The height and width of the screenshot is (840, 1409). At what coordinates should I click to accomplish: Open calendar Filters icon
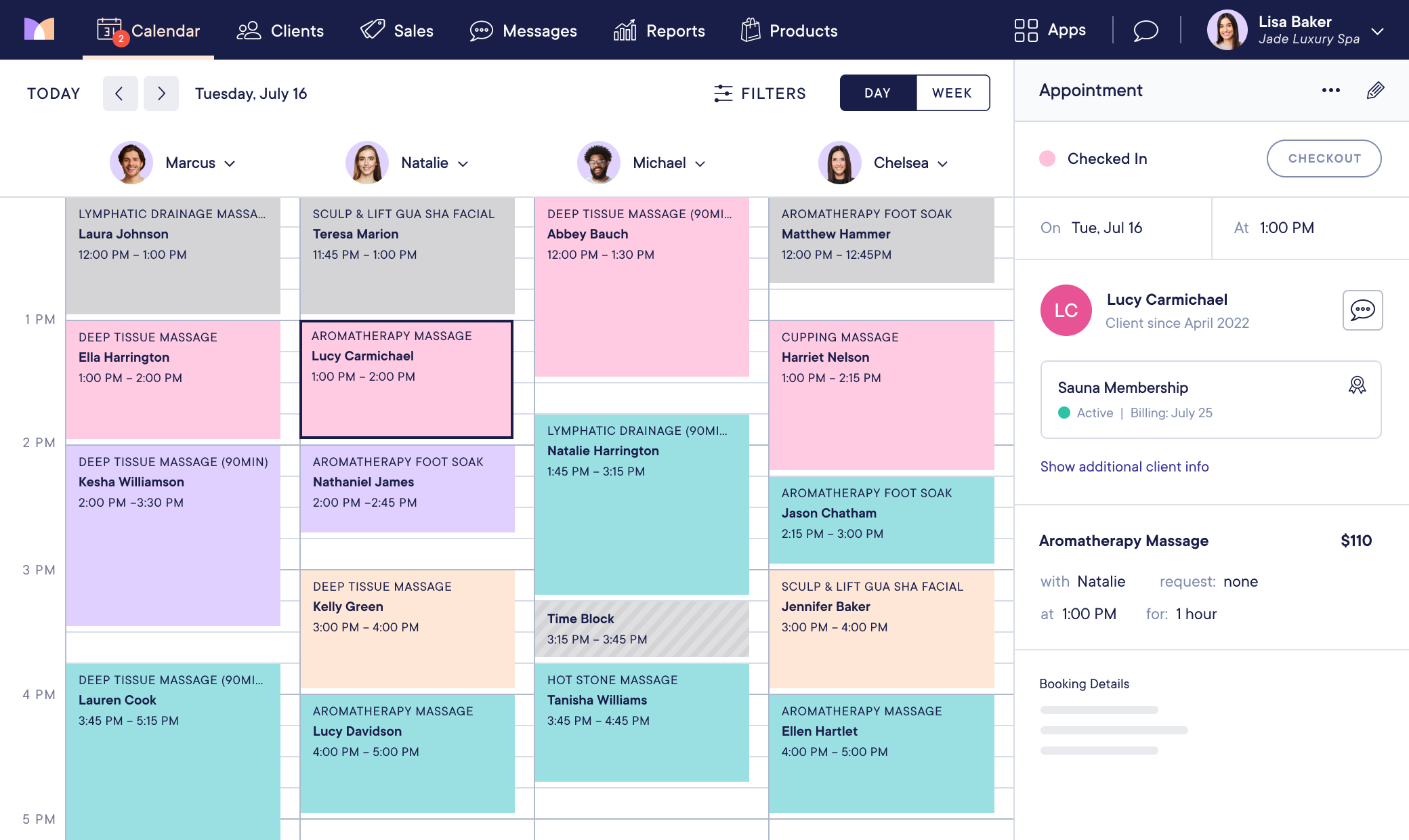(723, 93)
